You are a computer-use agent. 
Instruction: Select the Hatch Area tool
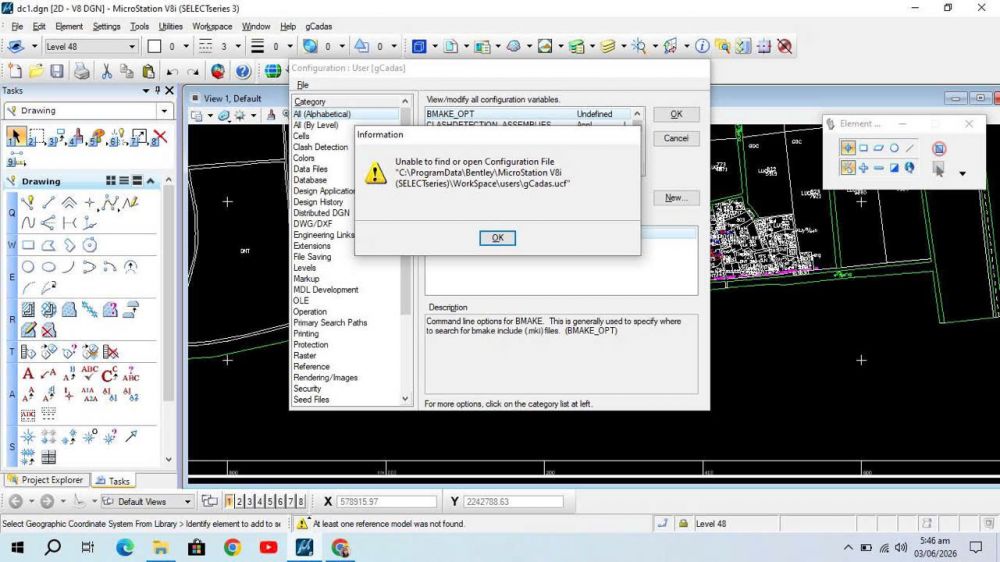pyautogui.click(x=28, y=310)
